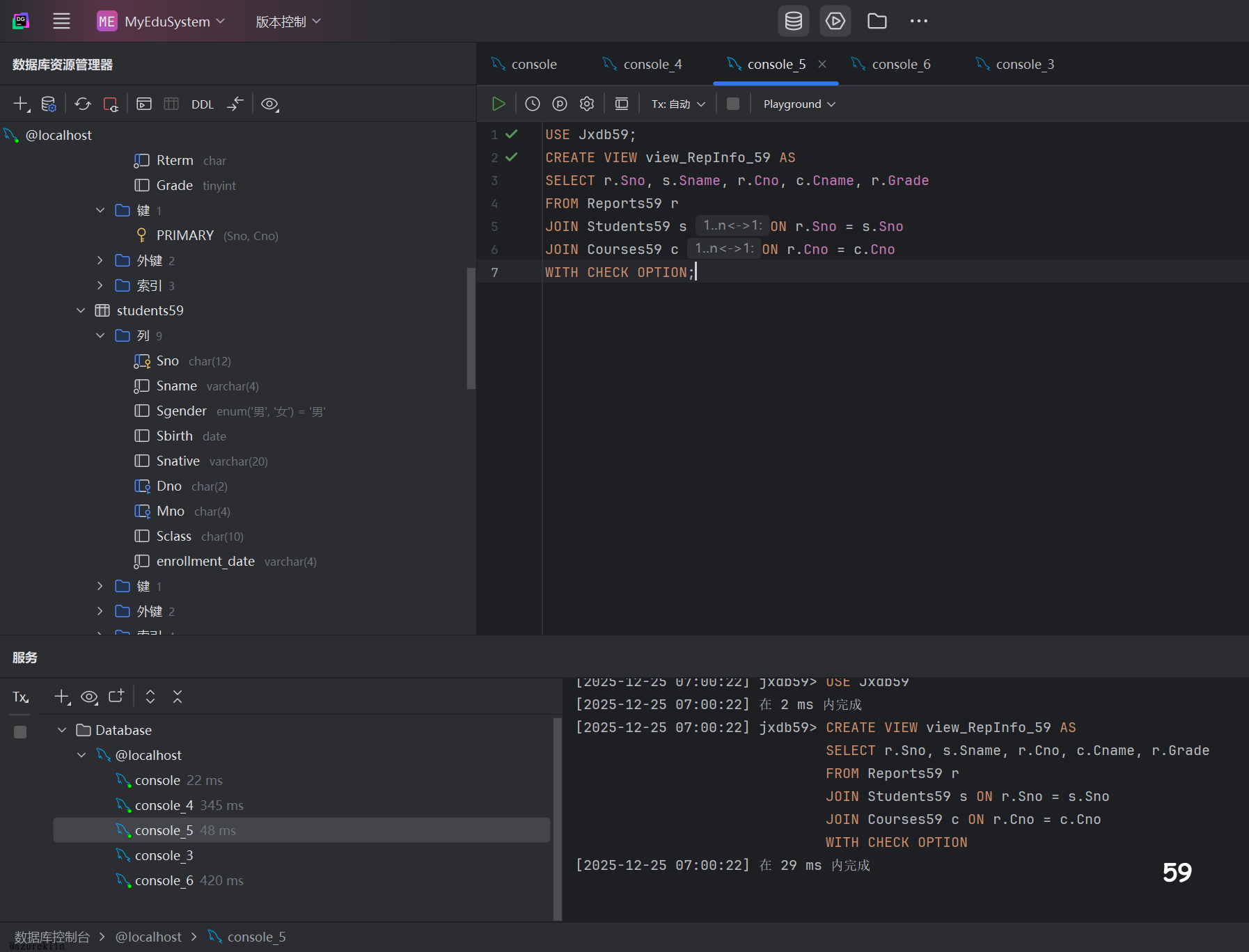Switch to the console_4 tab
1249x952 pixels.
point(652,64)
